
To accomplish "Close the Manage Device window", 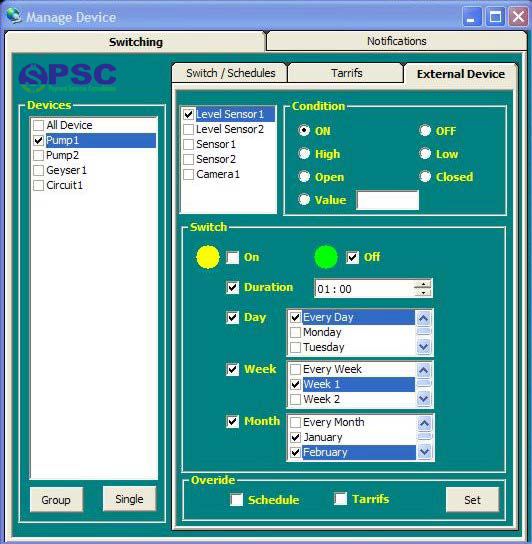I will point(518,16).
